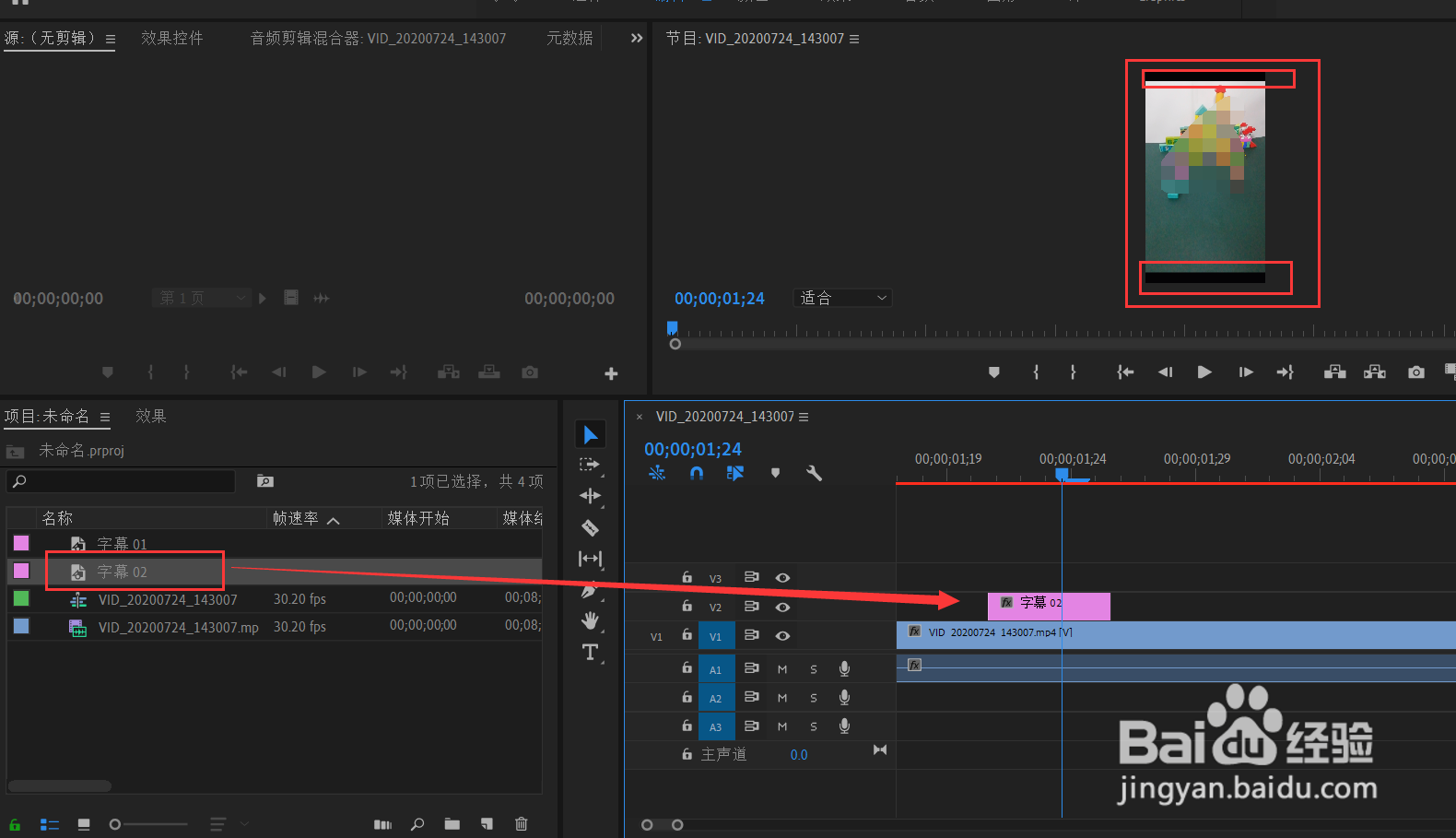This screenshot has height=838, width=1456.
Task: Open program monitor zoom level dropdown 适合
Action: 843,298
